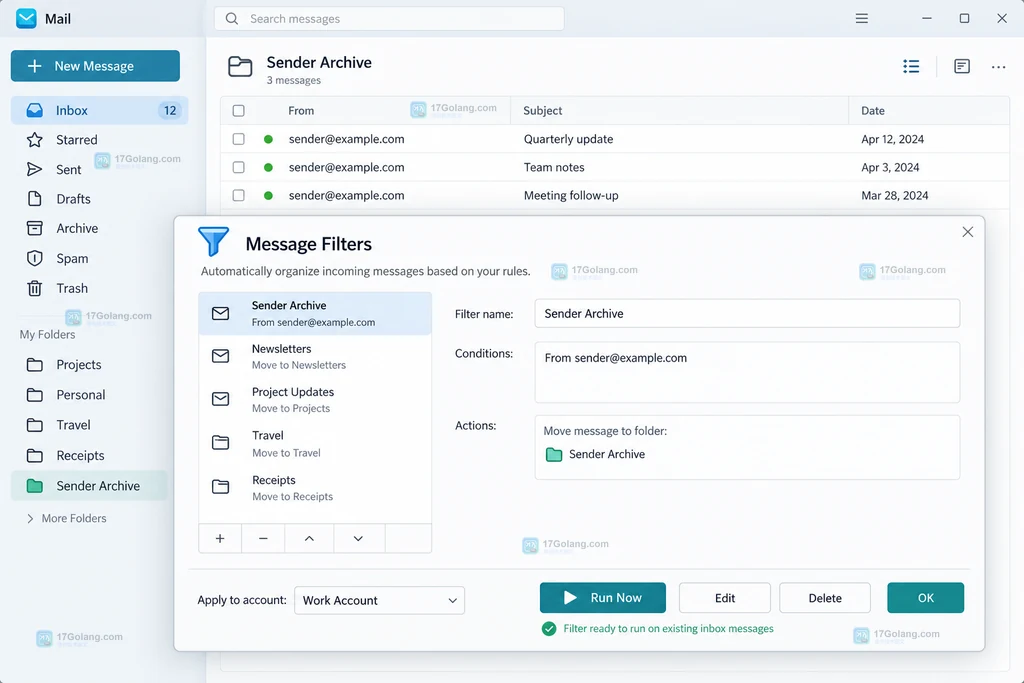Open the Quarterly update message
1024x683 pixels.
(615, 139)
